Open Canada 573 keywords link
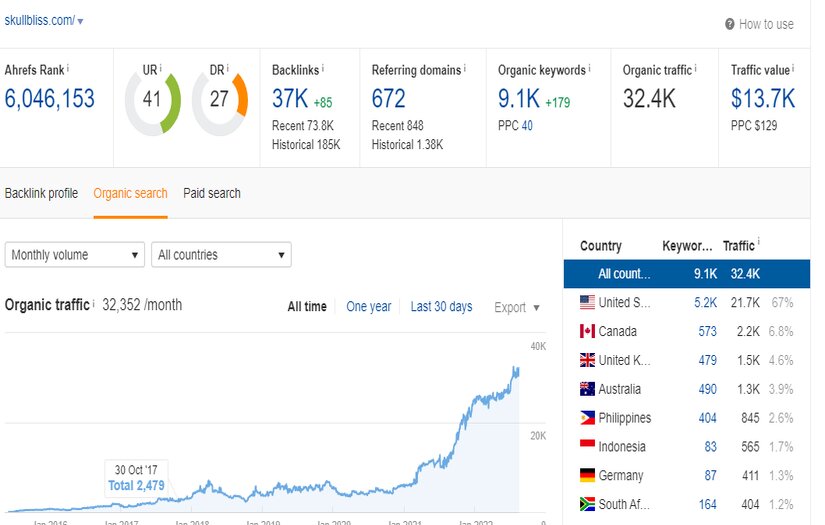Image resolution: width=825 pixels, height=525 pixels. tap(707, 332)
